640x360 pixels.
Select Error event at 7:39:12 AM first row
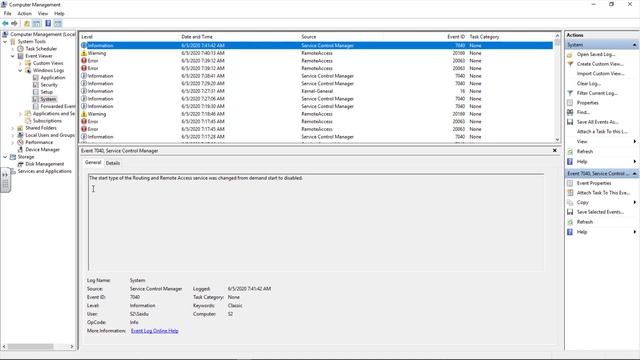(x=316, y=61)
